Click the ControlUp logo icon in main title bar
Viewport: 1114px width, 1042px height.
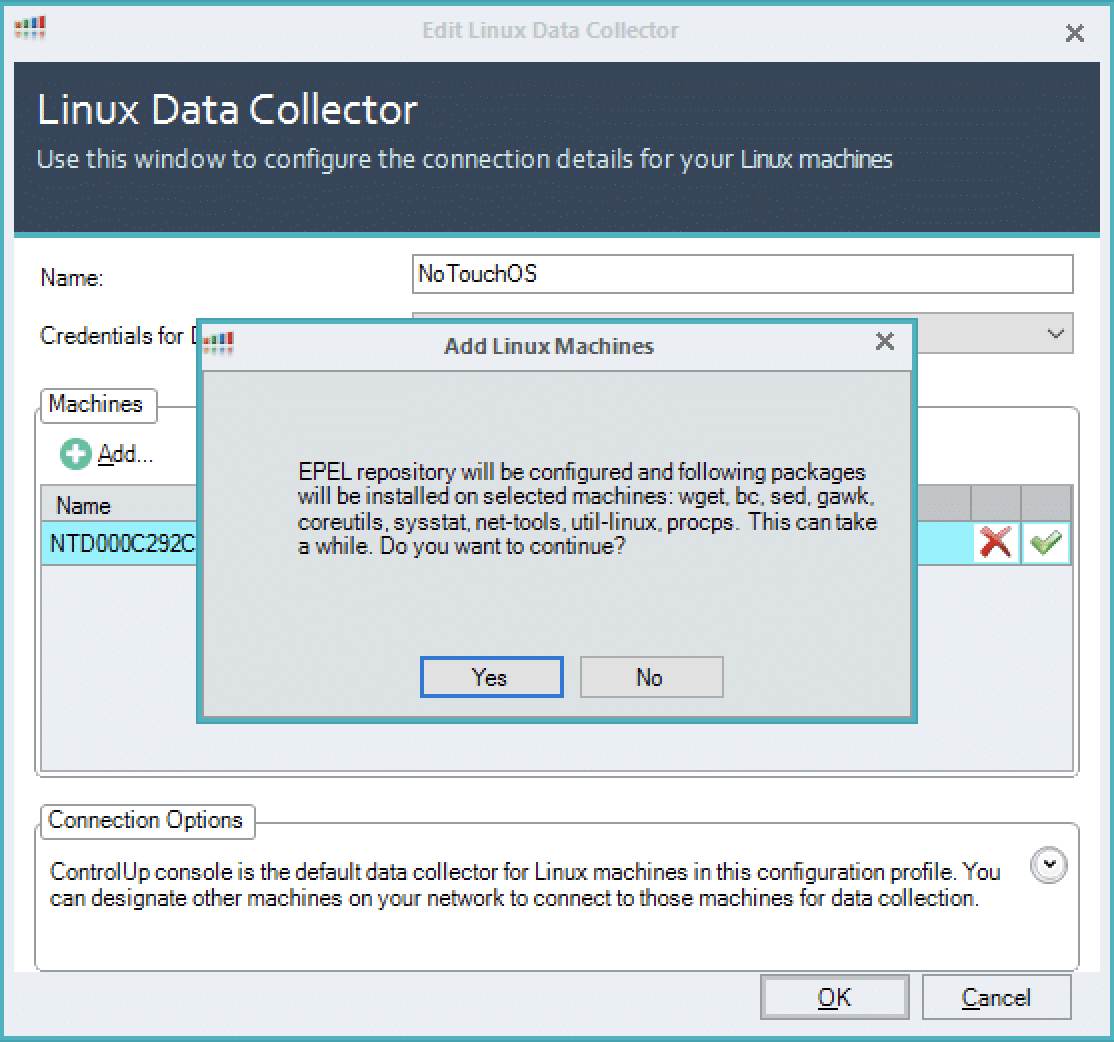click(30, 28)
